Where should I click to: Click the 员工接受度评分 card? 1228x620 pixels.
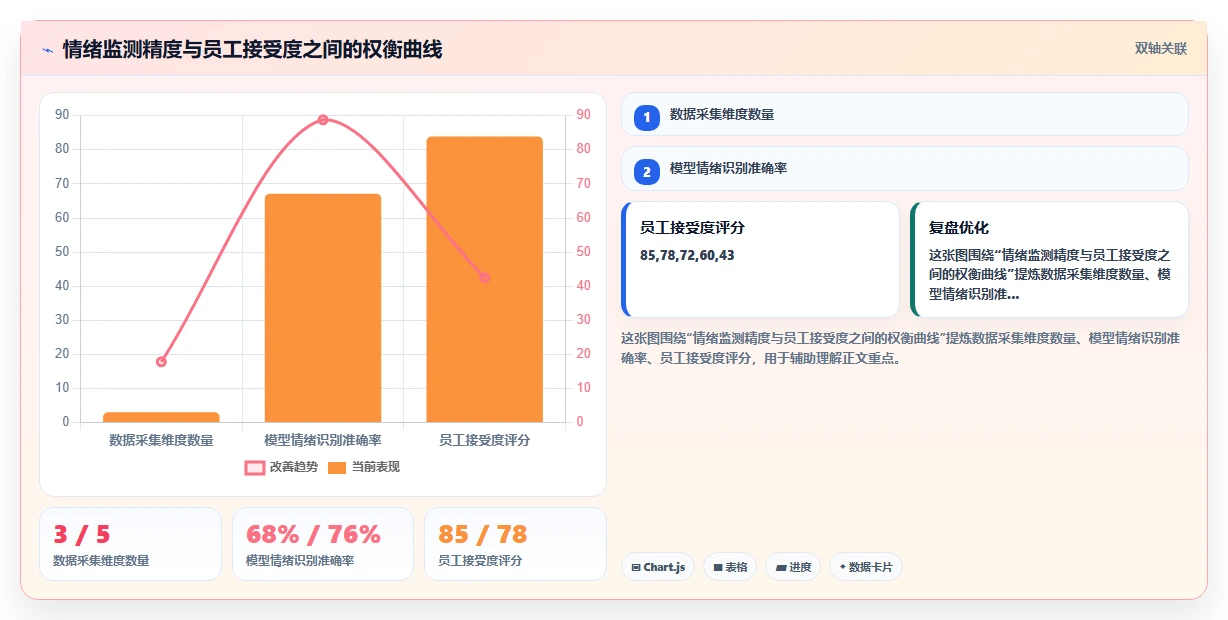tap(761, 260)
